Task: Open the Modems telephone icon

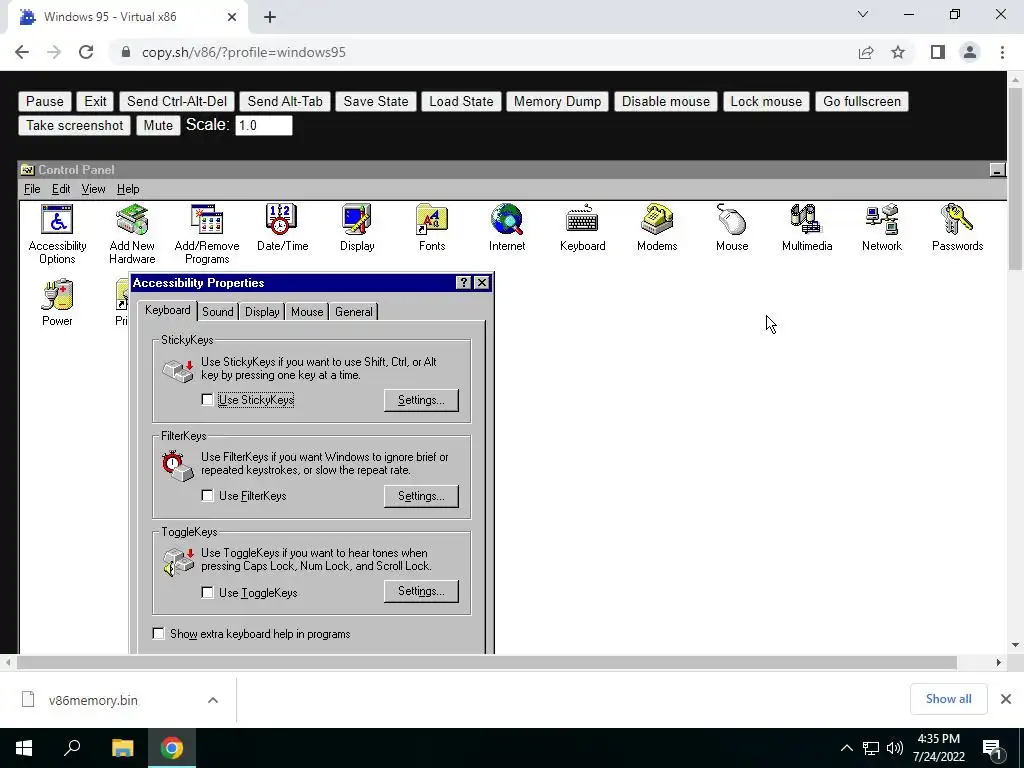Action: pyautogui.click(x=657, y=227)
